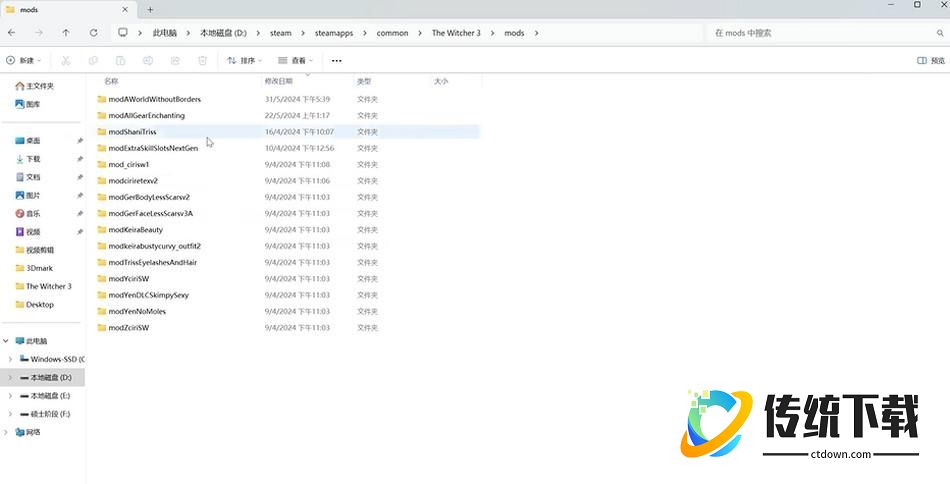Click the Cut scissors icon in toolbar
Viewport: 950px width, 484px height.
(x=66, y=60)
